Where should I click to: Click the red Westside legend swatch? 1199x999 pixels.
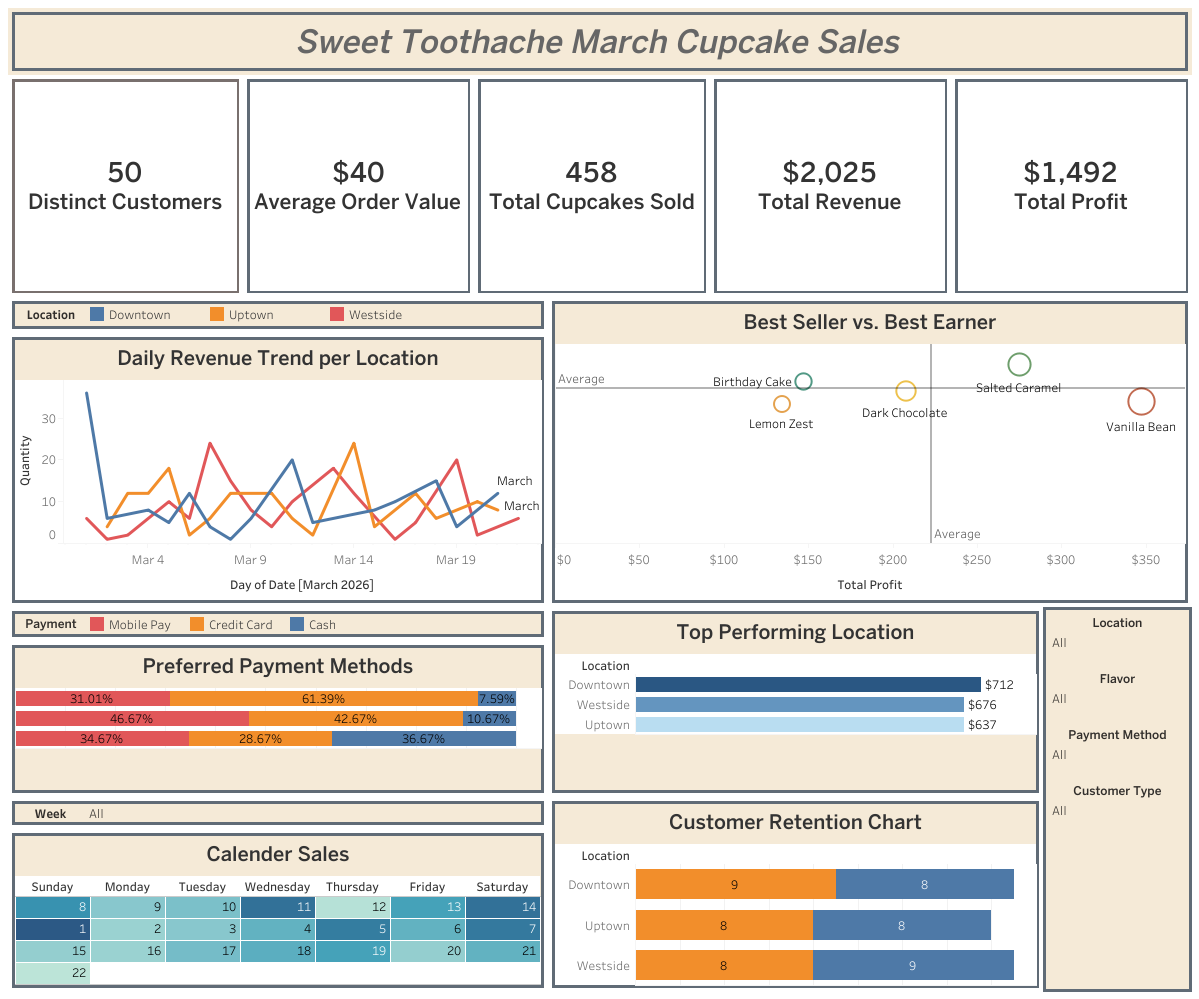point(336,314)
